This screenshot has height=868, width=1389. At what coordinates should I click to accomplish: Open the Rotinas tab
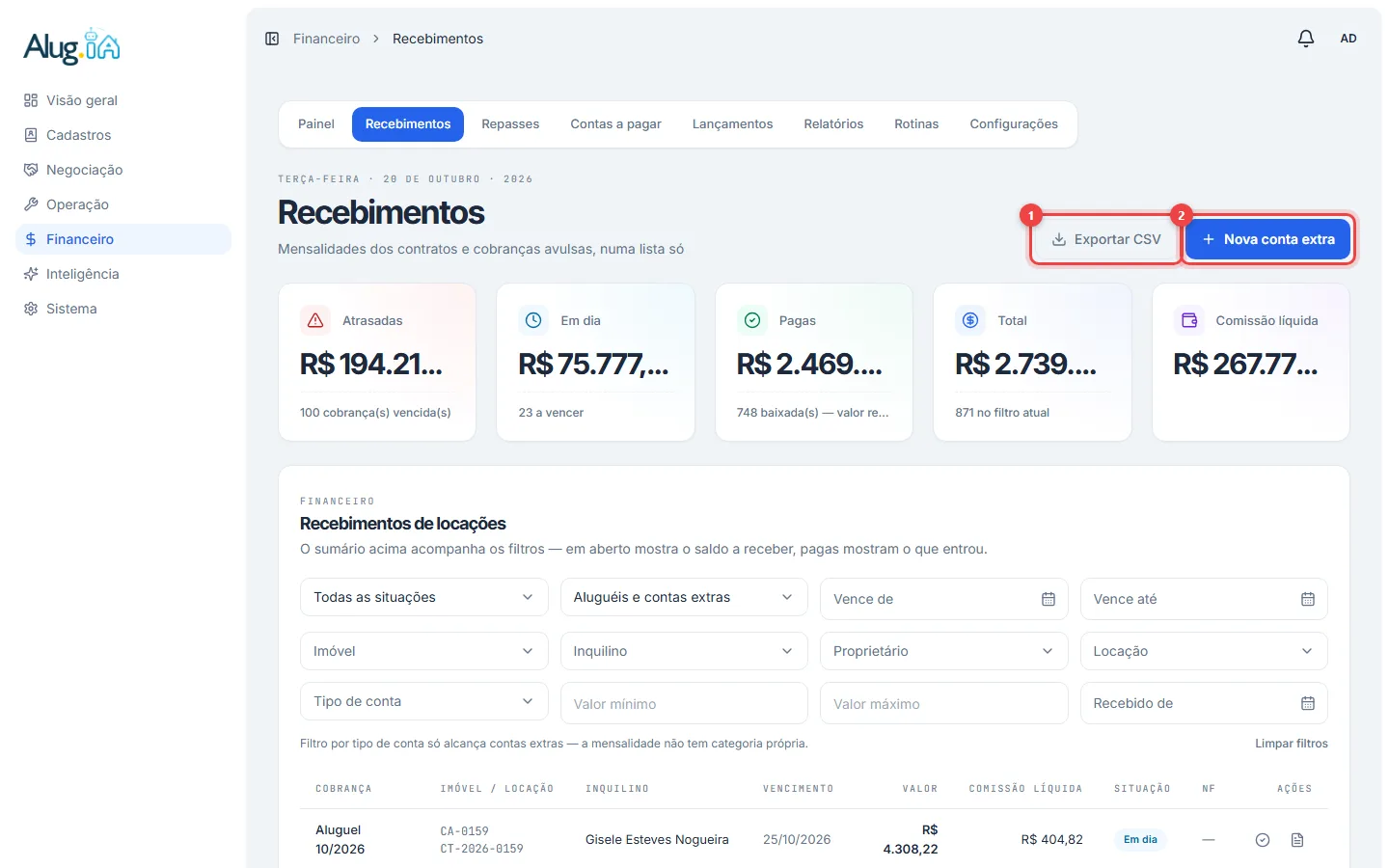916,124
